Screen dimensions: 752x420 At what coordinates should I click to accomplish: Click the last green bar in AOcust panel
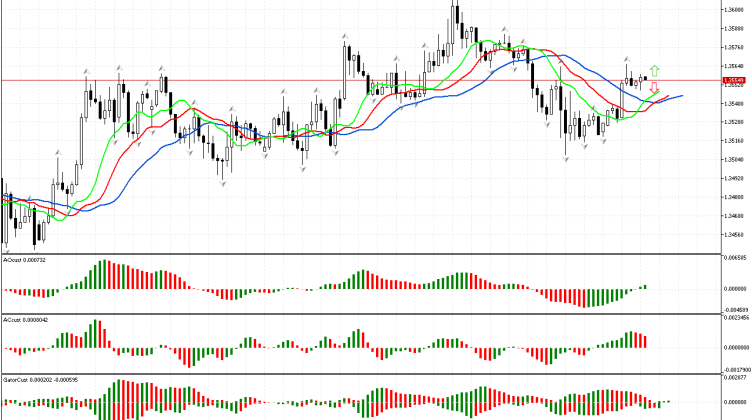click(x=645, y=287)
